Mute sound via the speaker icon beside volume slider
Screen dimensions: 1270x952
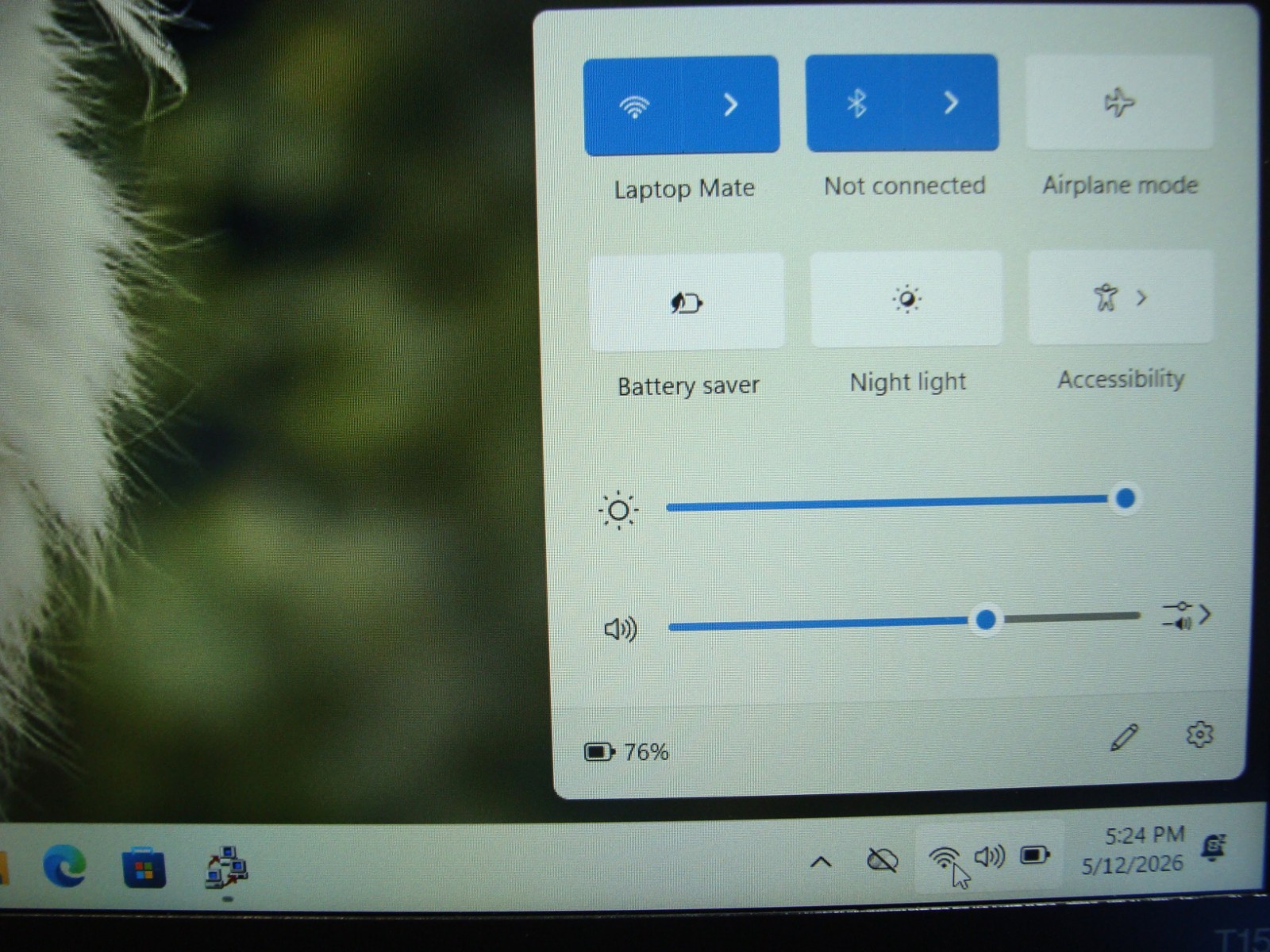pyautogui.click(x=620, y=630)
